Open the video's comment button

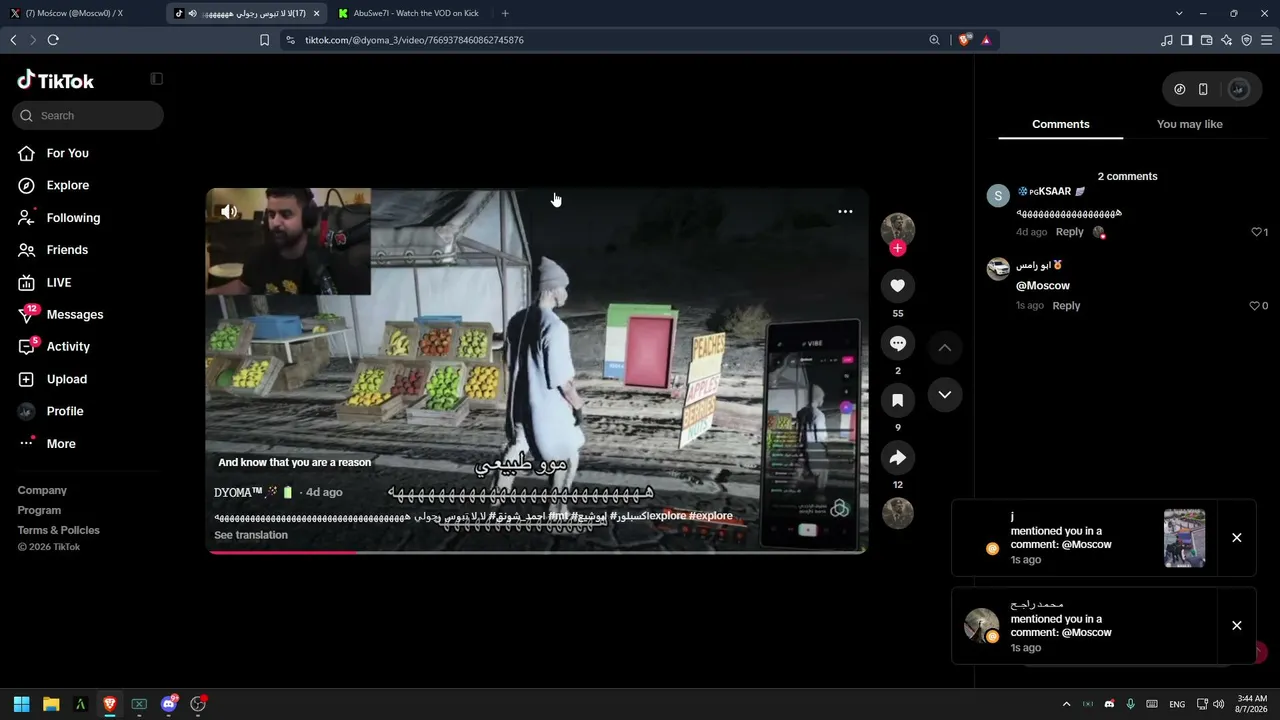click(x=898, y=343)
